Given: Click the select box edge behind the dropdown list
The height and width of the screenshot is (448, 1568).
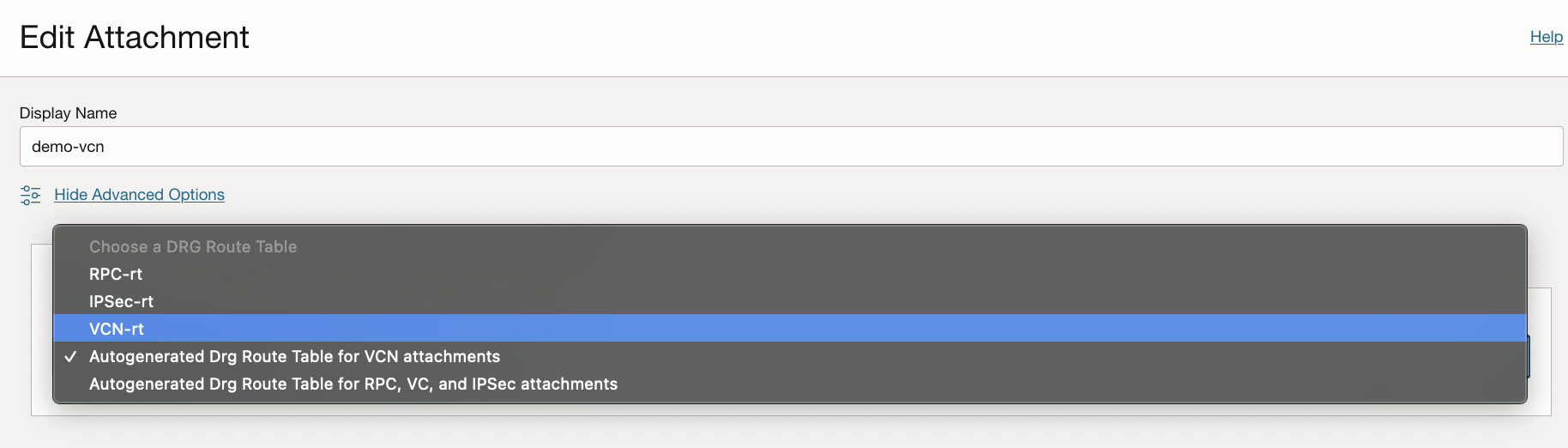Looking at the screenshot, I should pos(1529,356).
